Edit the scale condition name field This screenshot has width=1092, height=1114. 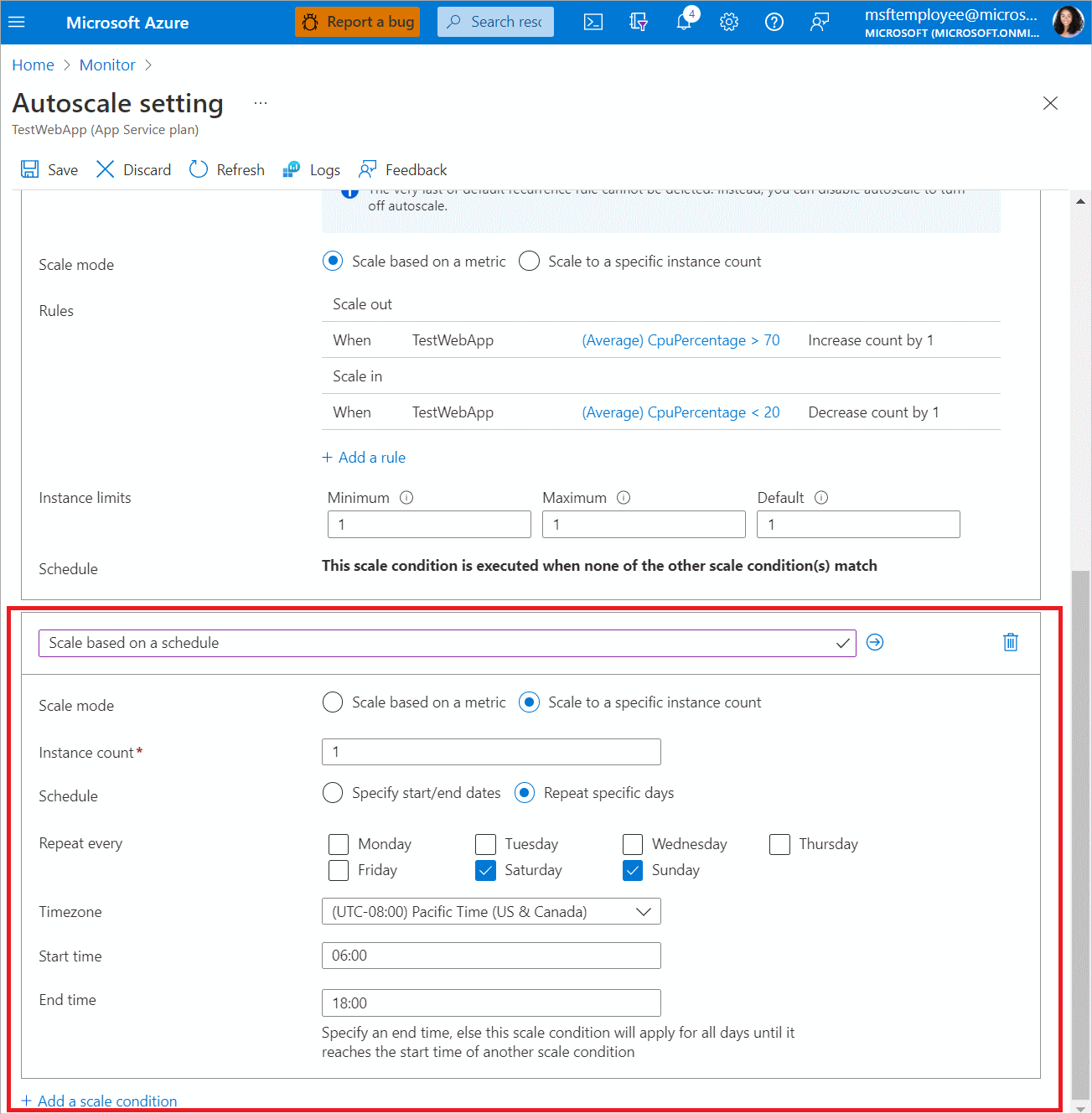point(447,643)
